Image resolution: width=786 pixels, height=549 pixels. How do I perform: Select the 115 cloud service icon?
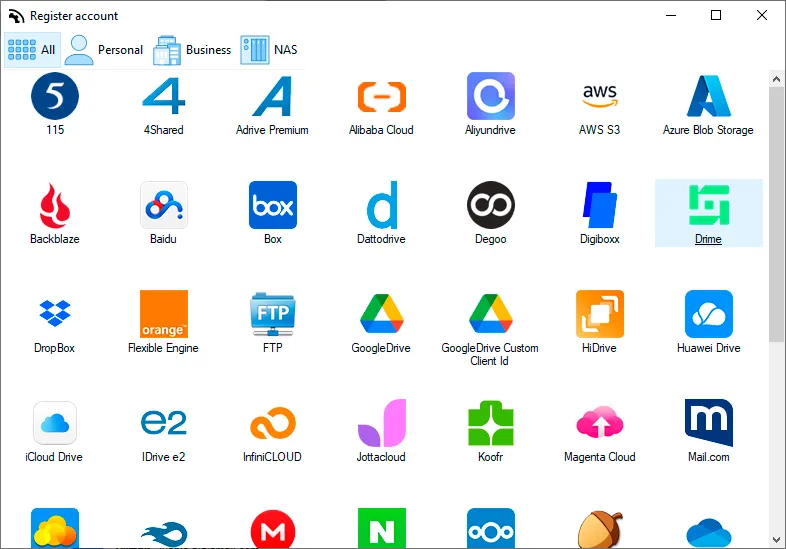click(55, 96)
